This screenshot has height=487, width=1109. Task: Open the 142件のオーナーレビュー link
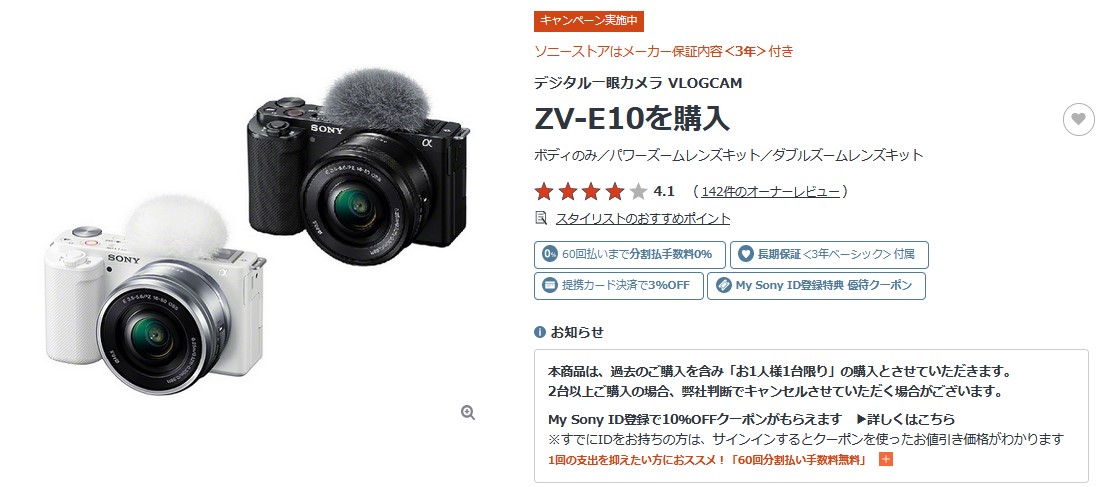pyautogui.click(x=770, y=192)
